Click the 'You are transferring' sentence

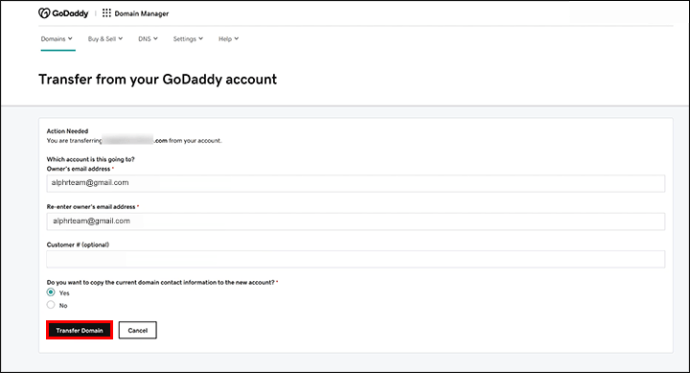[134, 141]
